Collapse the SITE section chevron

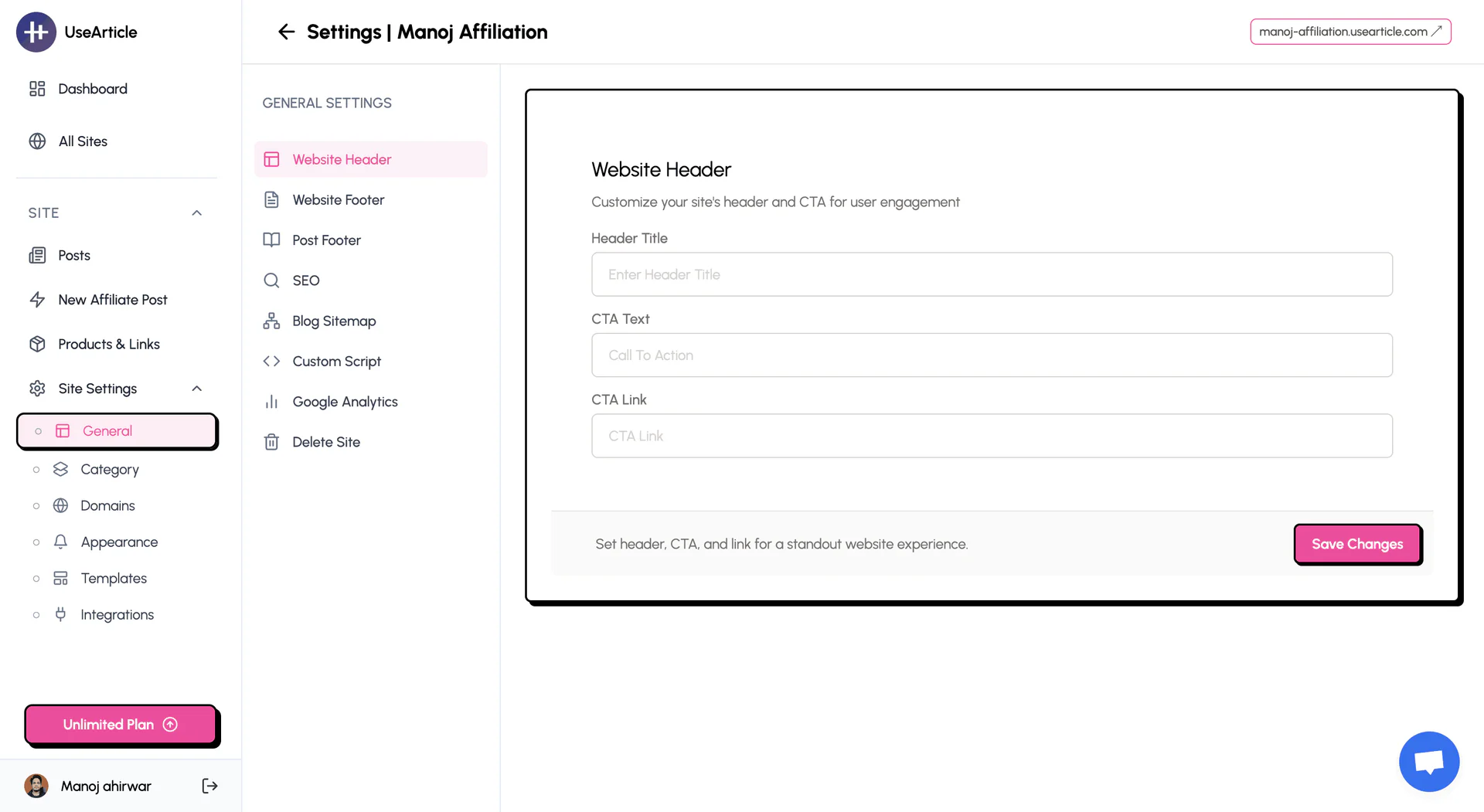point(196,212)
